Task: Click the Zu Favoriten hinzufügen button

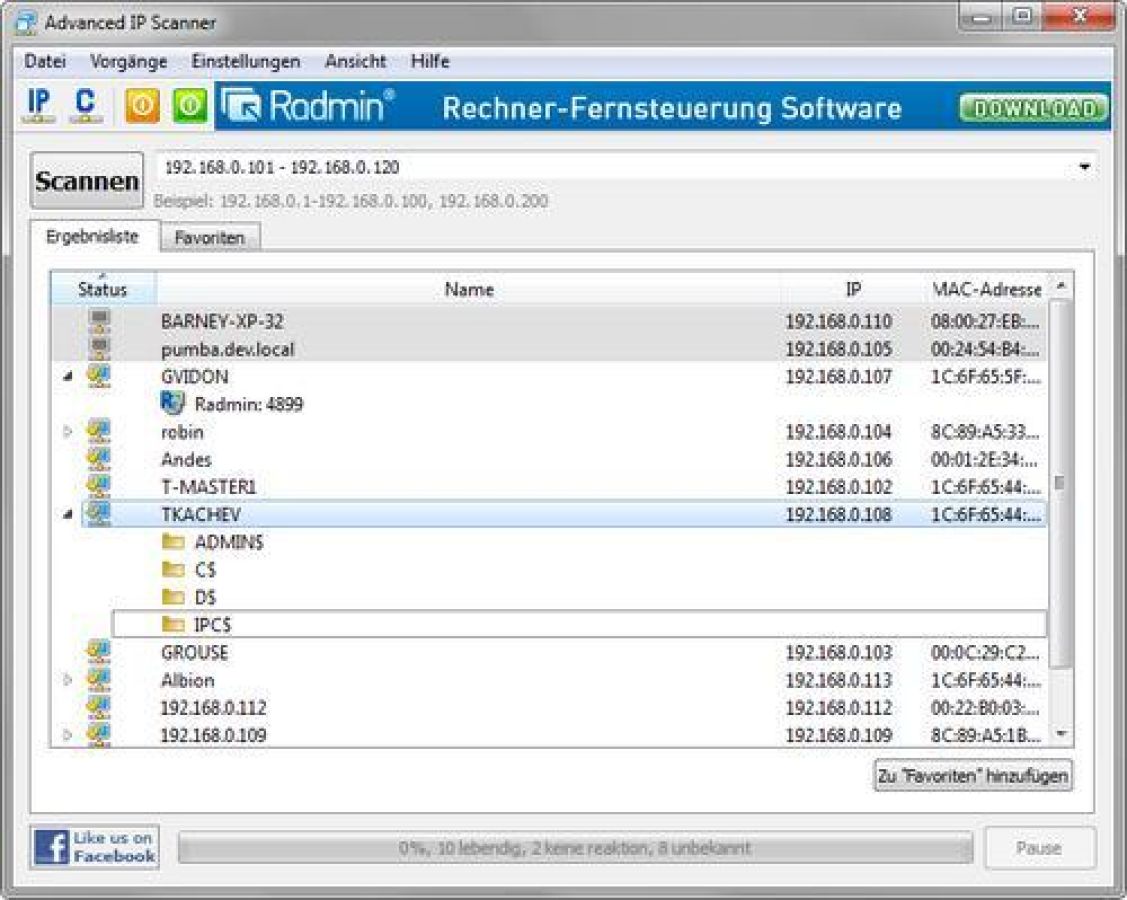Action: (971, 775)
